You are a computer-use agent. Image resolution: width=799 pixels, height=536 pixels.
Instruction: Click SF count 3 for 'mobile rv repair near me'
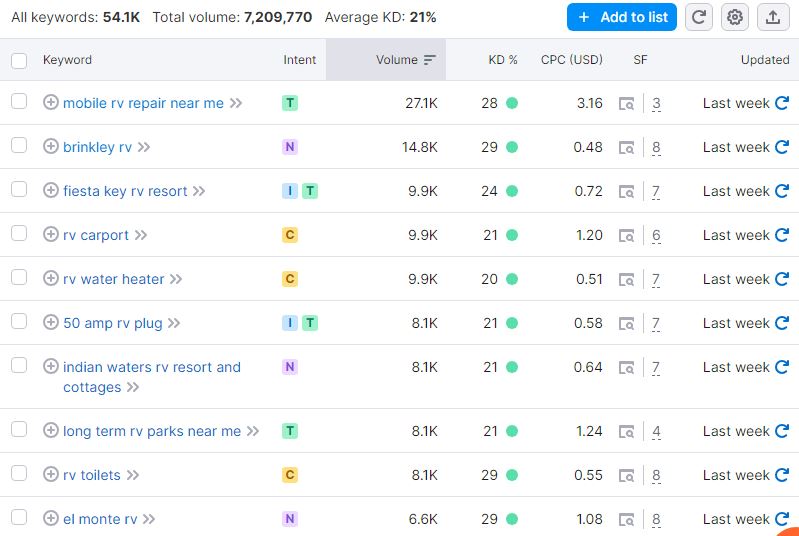pyautogui.click(x=656, y=104)
